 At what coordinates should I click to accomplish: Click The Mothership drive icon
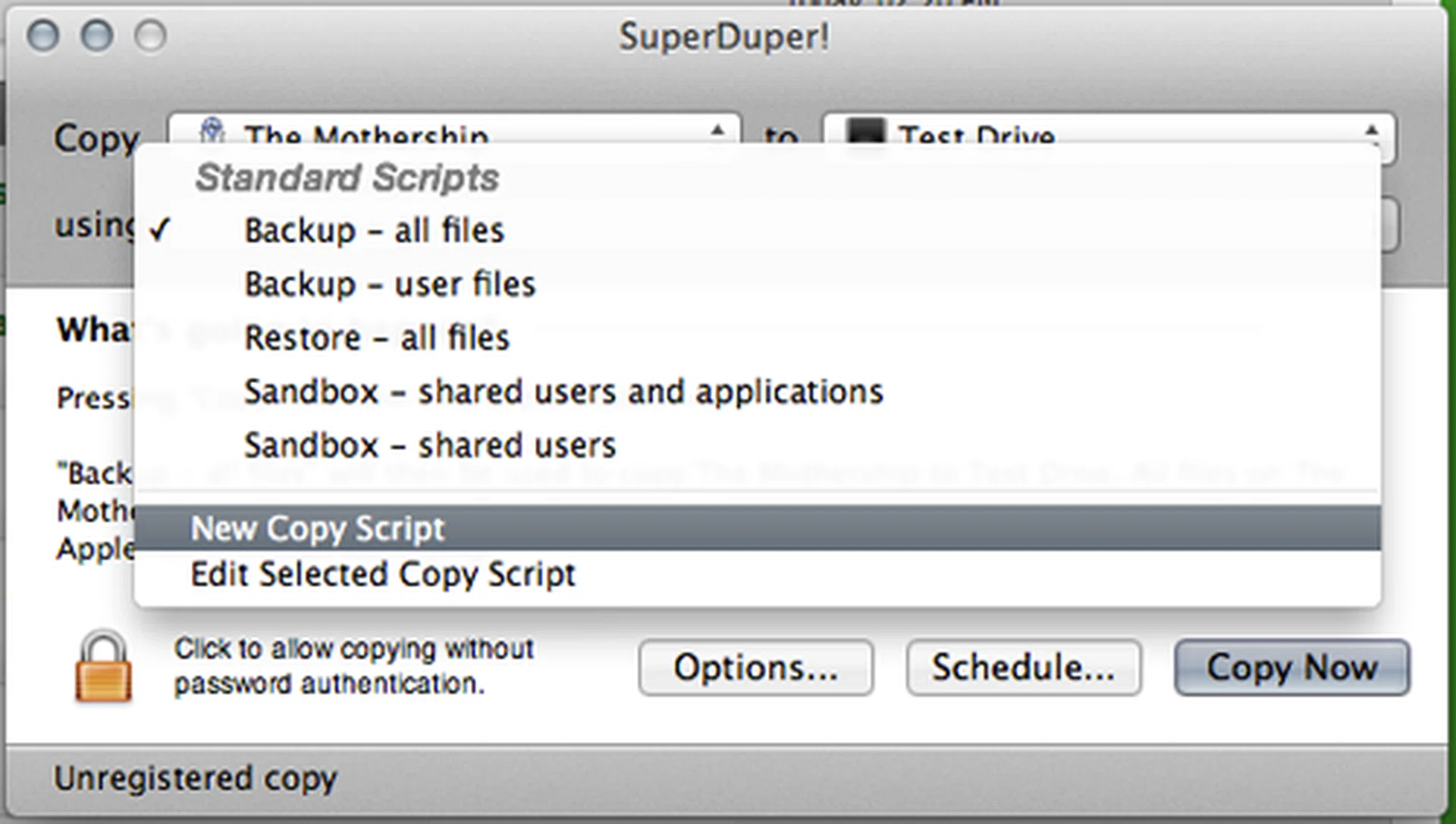(211, 131)
